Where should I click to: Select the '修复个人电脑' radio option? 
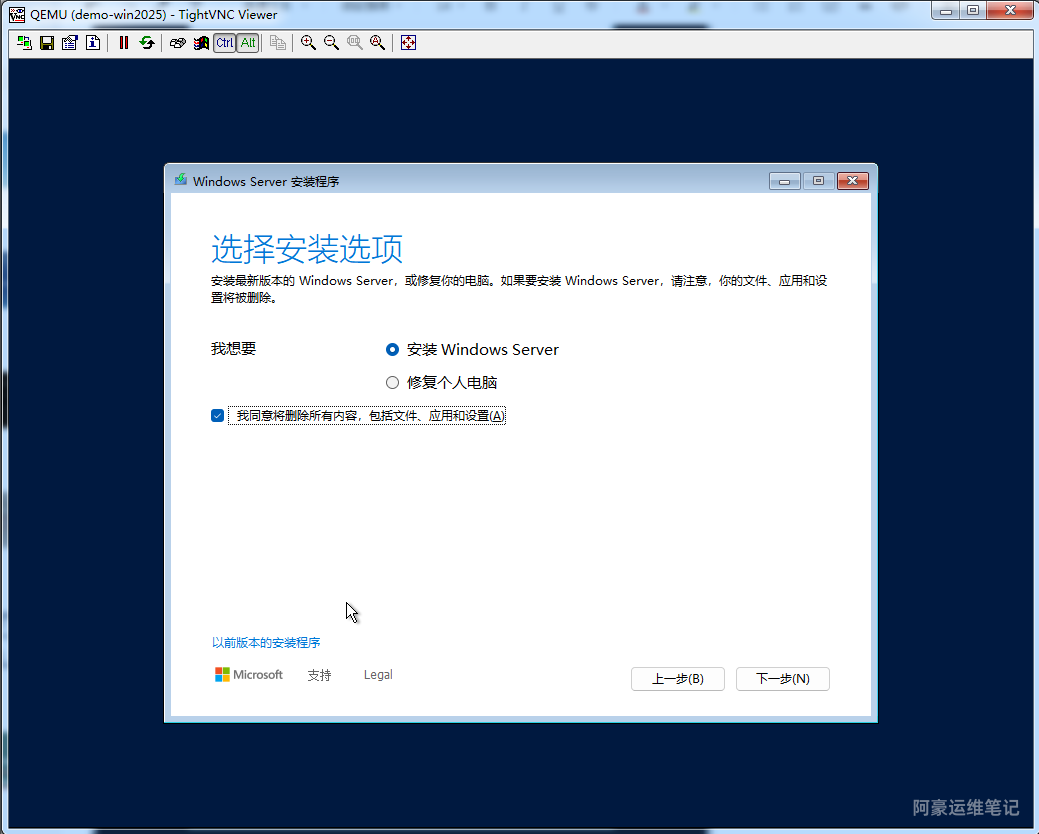(x=392, y=382)
